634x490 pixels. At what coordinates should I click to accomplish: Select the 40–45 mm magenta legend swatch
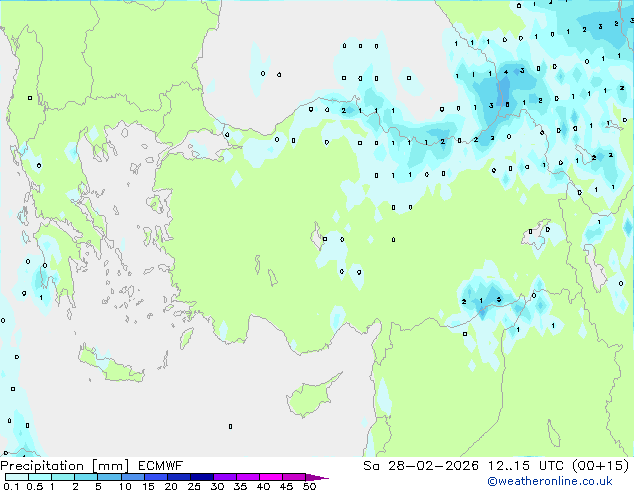pyautogui.click(x=271, y=477)
